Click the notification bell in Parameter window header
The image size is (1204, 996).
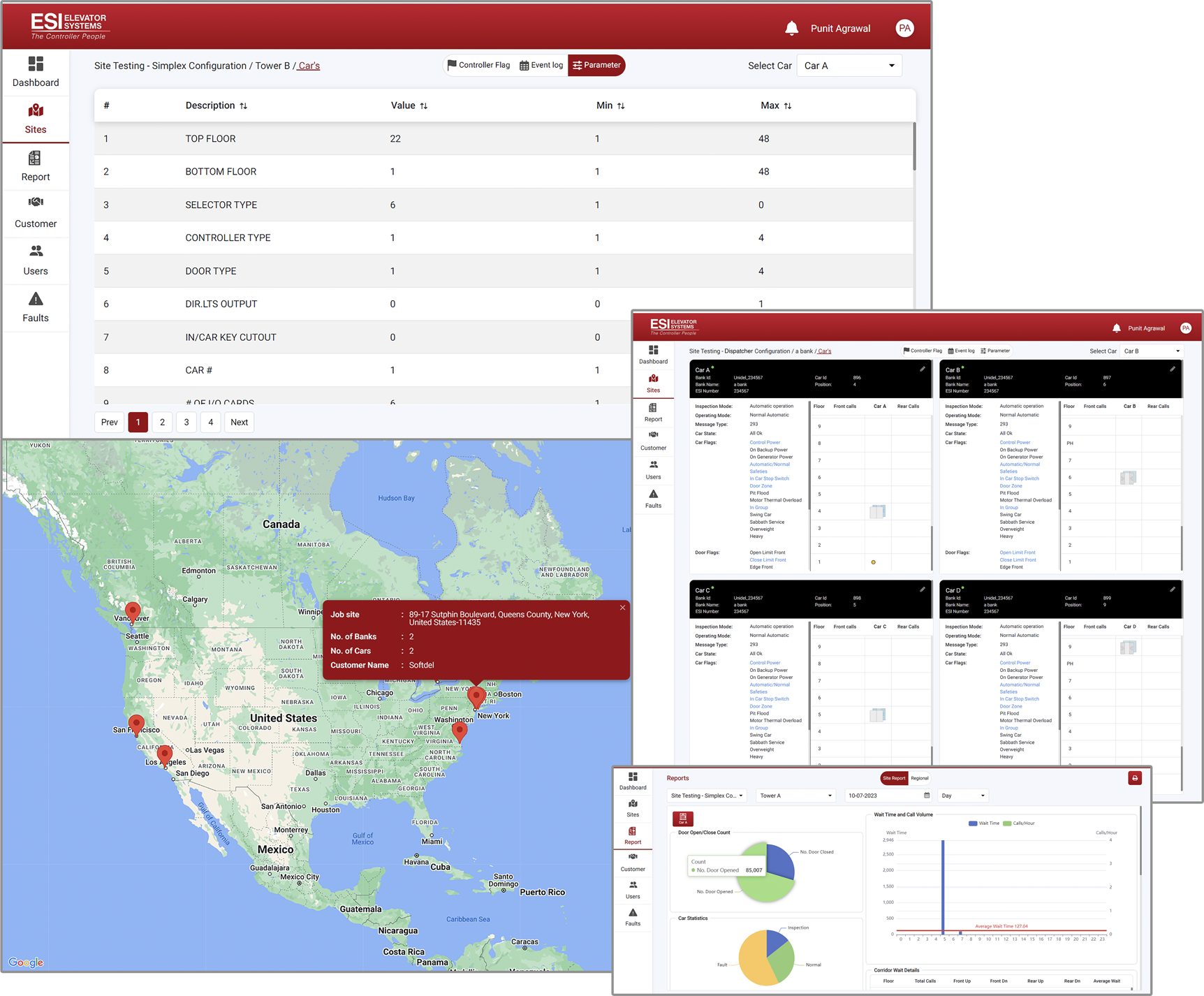pos(791,28)
